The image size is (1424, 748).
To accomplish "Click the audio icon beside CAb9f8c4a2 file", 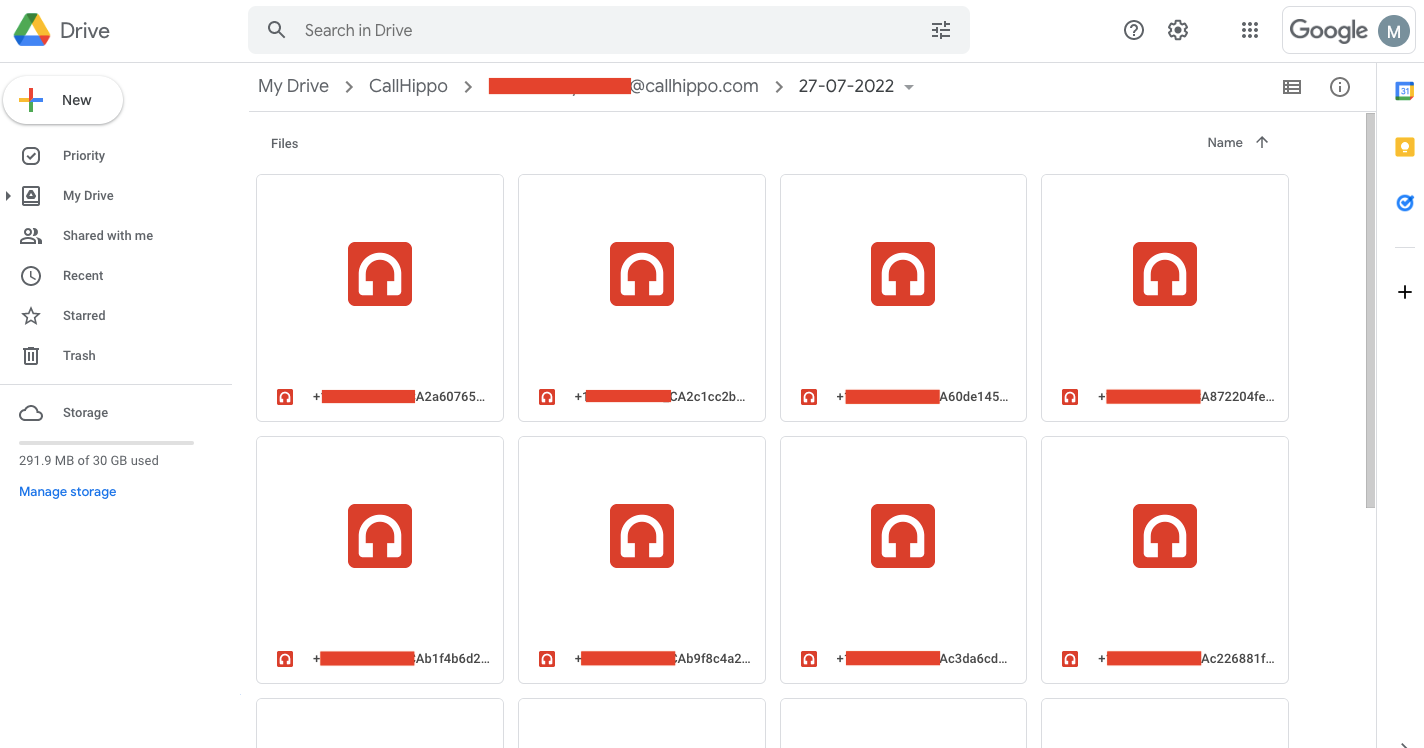I will [x=547, y=659].
